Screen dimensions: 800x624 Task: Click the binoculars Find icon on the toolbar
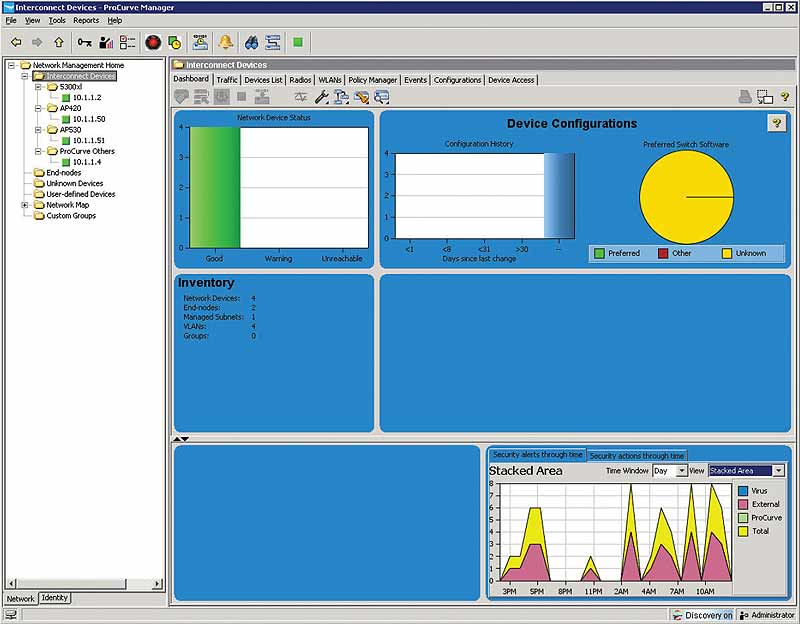[254, 42]
